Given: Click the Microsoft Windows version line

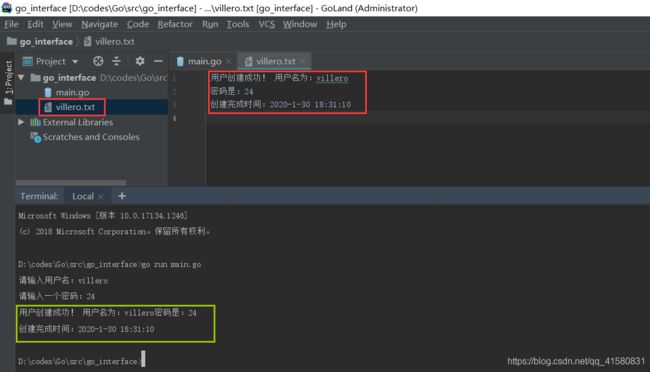Looking at the screenshot, I should point(103,216).
